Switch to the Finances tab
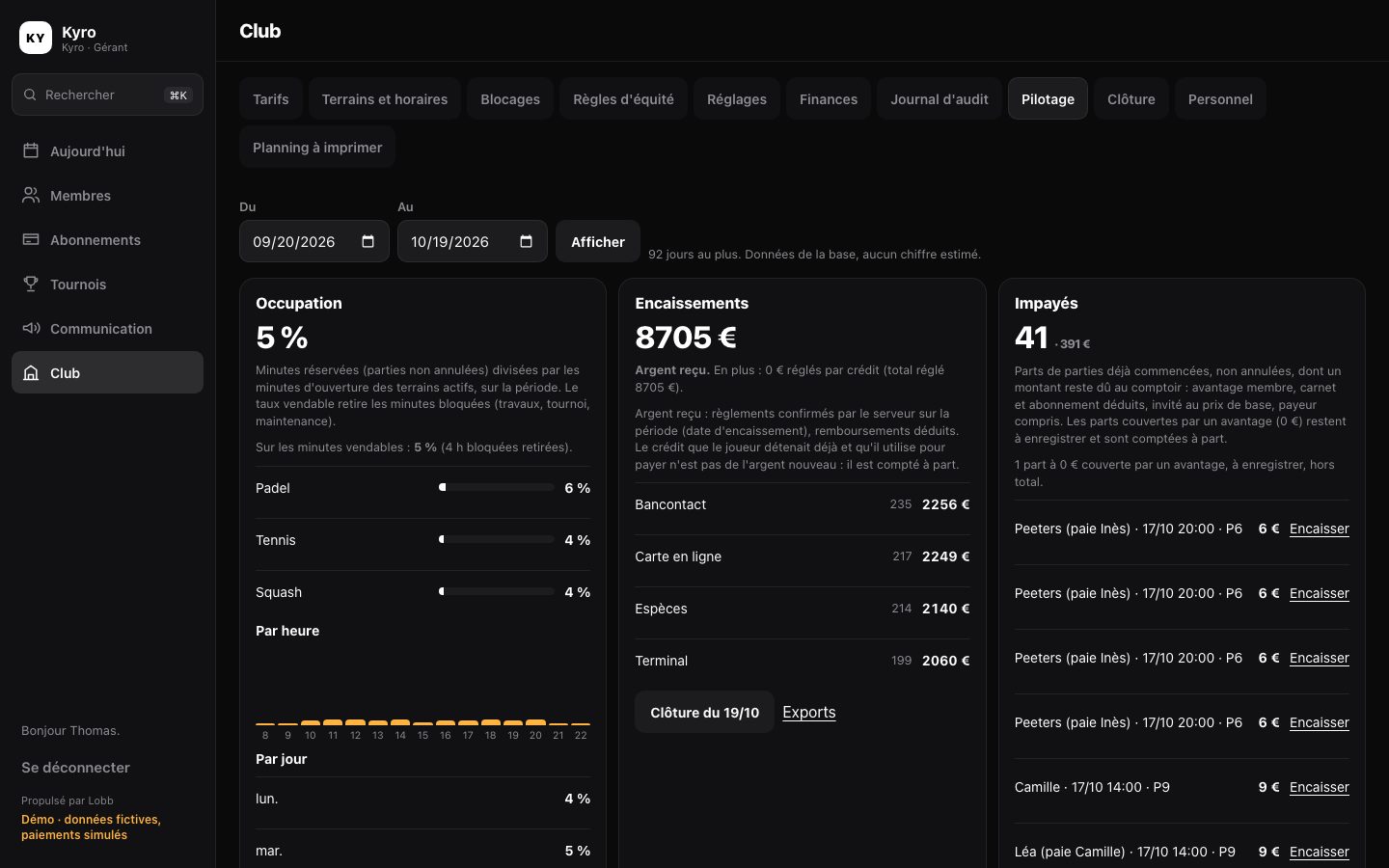 pos(829,98)
